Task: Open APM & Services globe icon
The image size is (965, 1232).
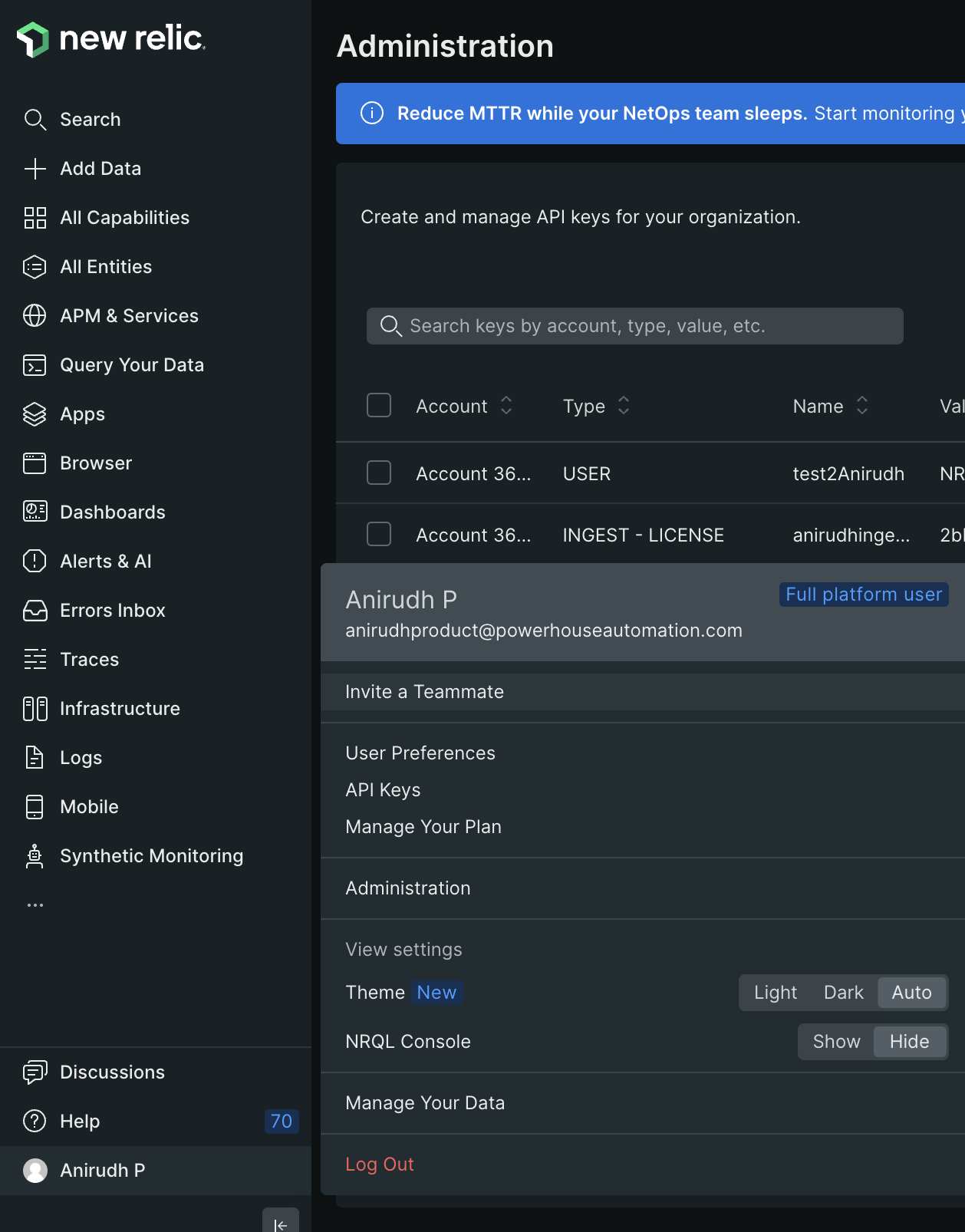Action: tap(35, 316)
